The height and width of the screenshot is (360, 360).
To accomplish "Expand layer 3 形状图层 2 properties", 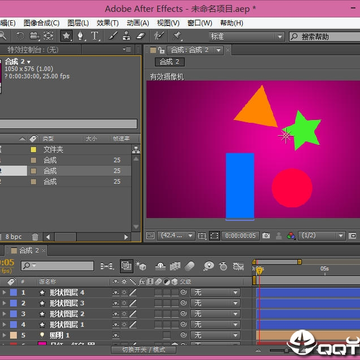I will (x=4, y=314).
